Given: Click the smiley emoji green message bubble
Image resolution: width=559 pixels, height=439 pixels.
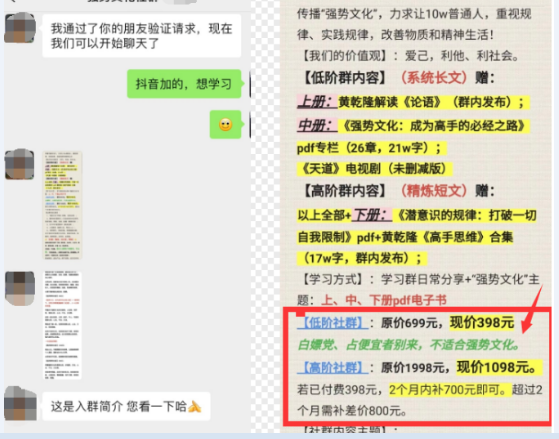Looking at the screenshot, I should click(x=226, y=124).
